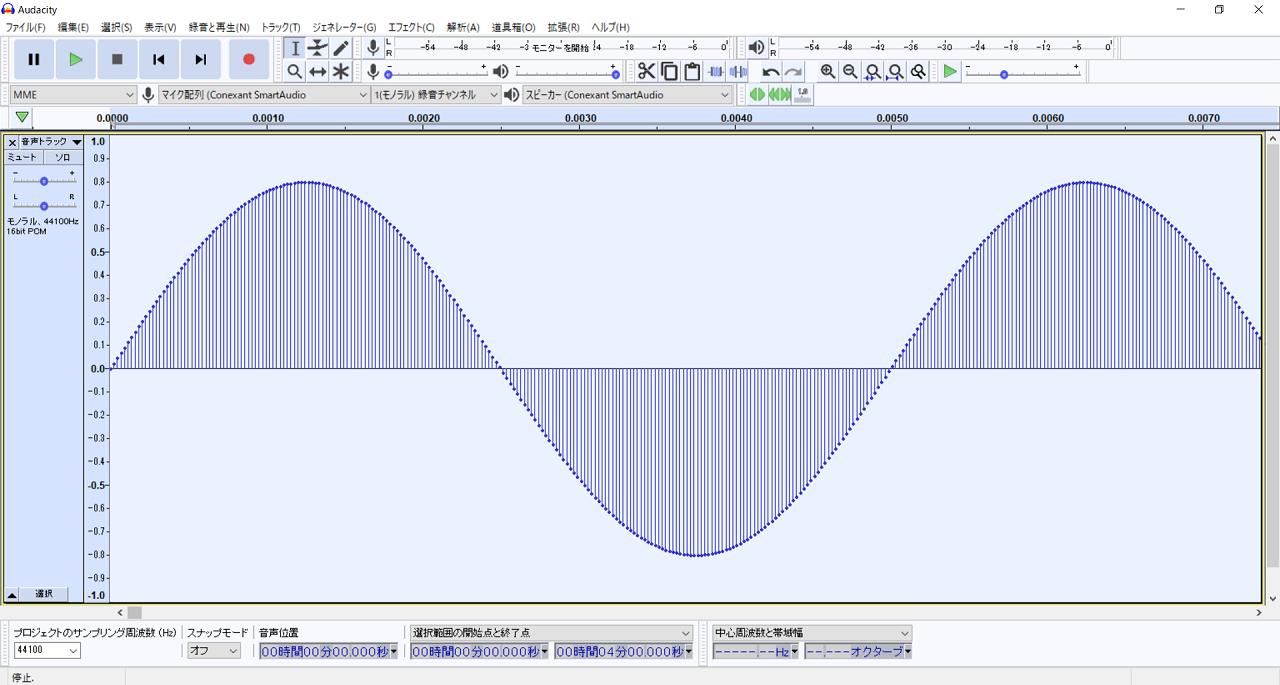
Task: Click the play-at-speed slider
Action: pos(1022,72)
